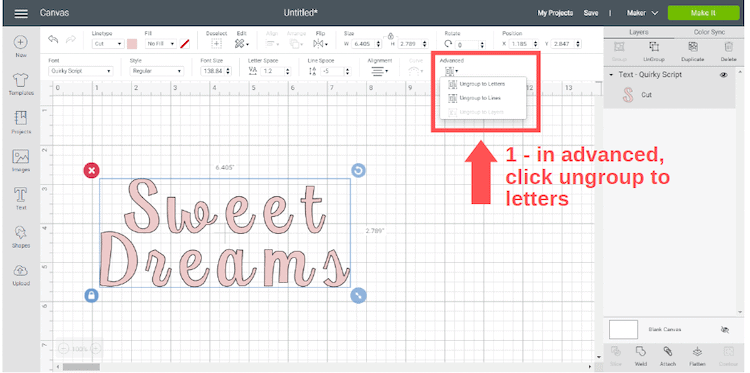Viewport: 750px width, 373px height.
Task: Open the Shapes tool
Action: click(21, 237)
